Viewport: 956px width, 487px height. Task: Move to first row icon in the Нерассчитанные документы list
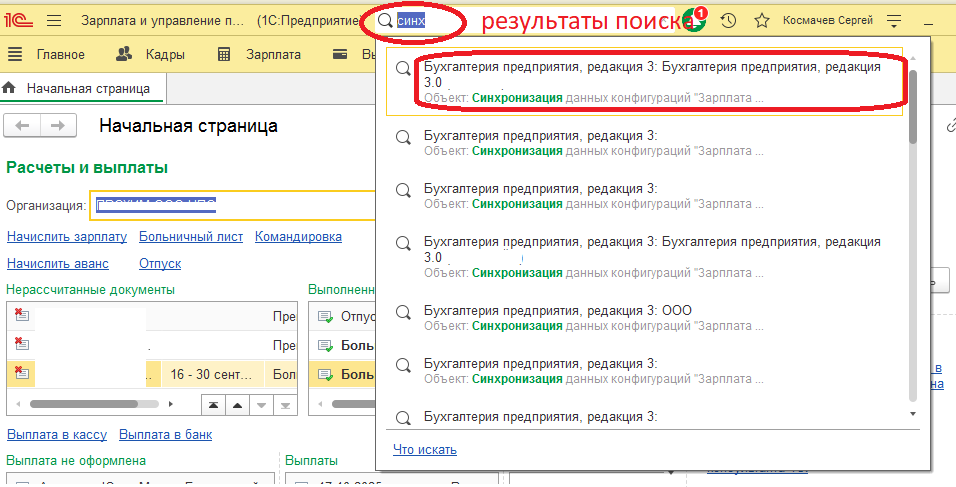pyautogui.click(x=213, y=405)
